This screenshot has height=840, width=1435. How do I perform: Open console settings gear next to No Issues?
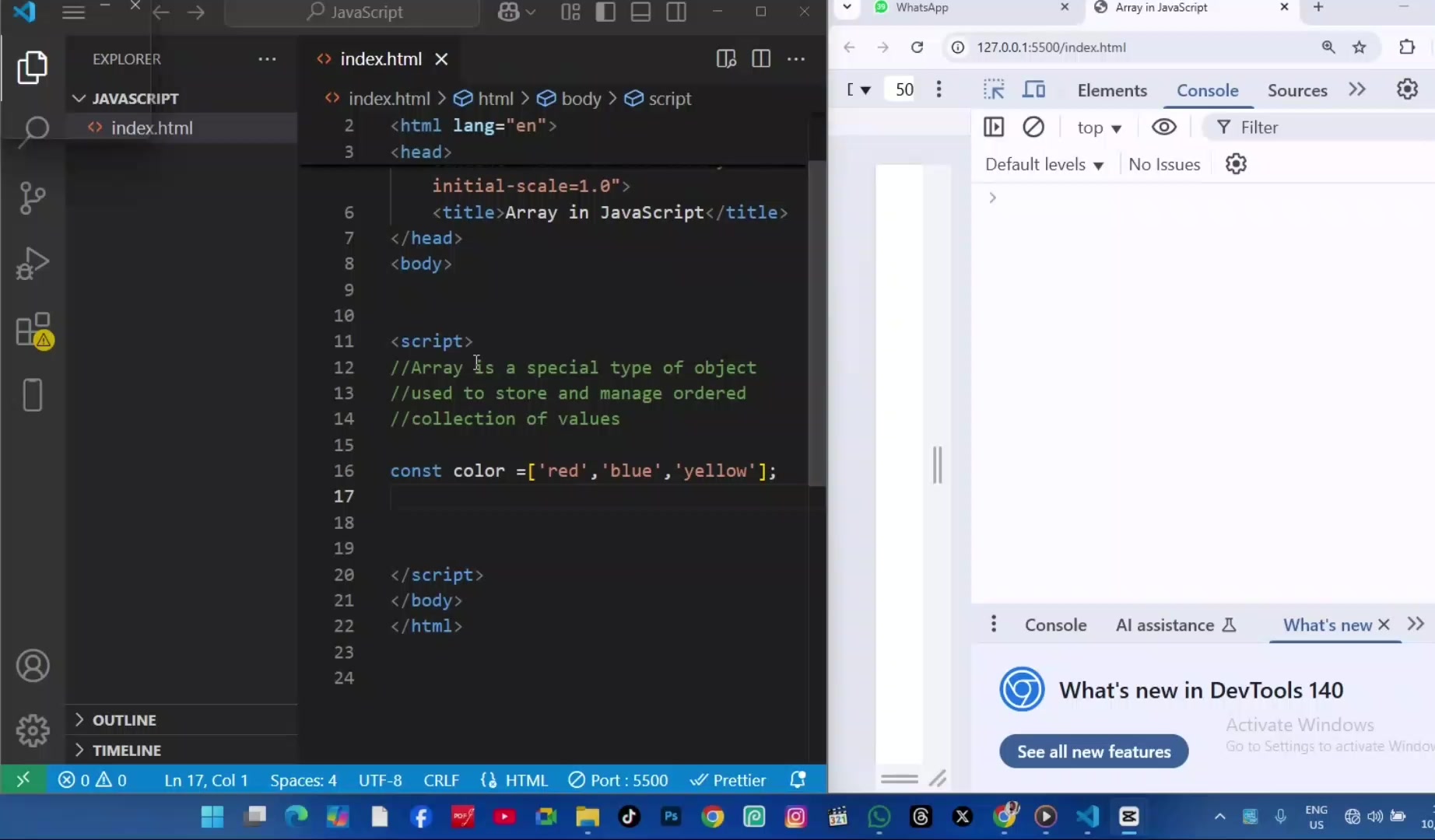[x=1236, y=164]
